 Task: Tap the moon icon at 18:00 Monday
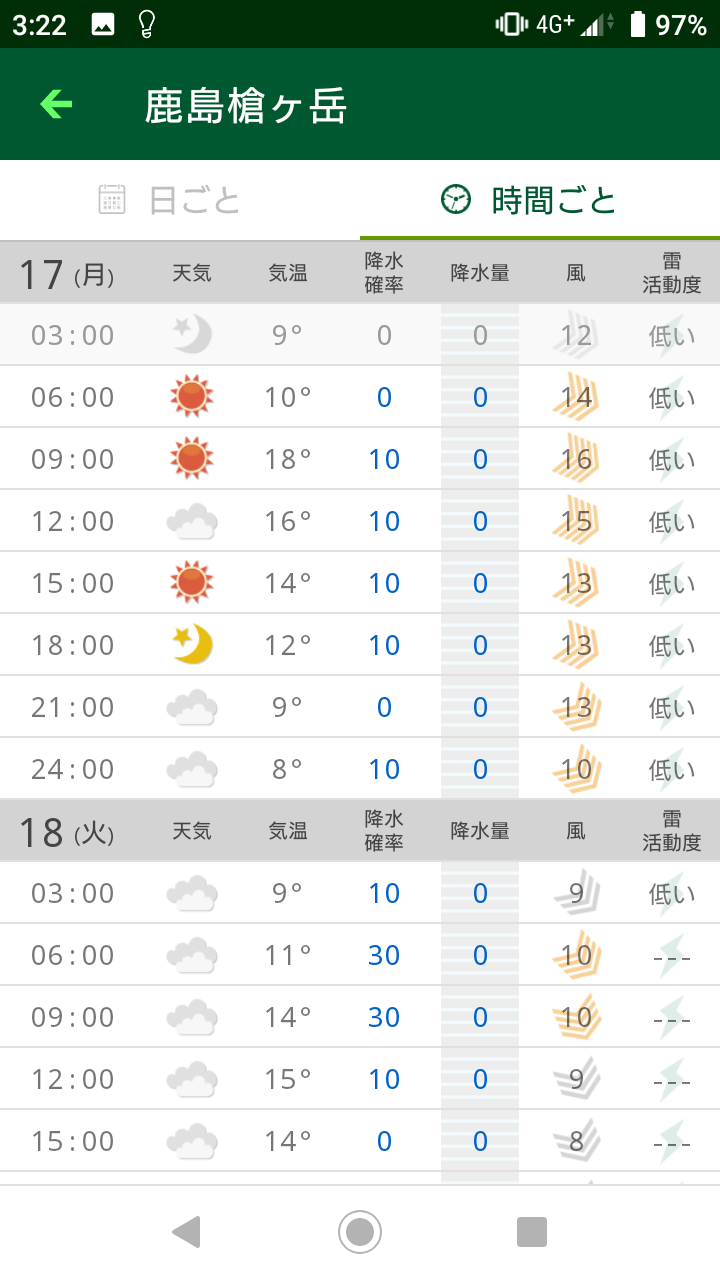coord(191,645)
